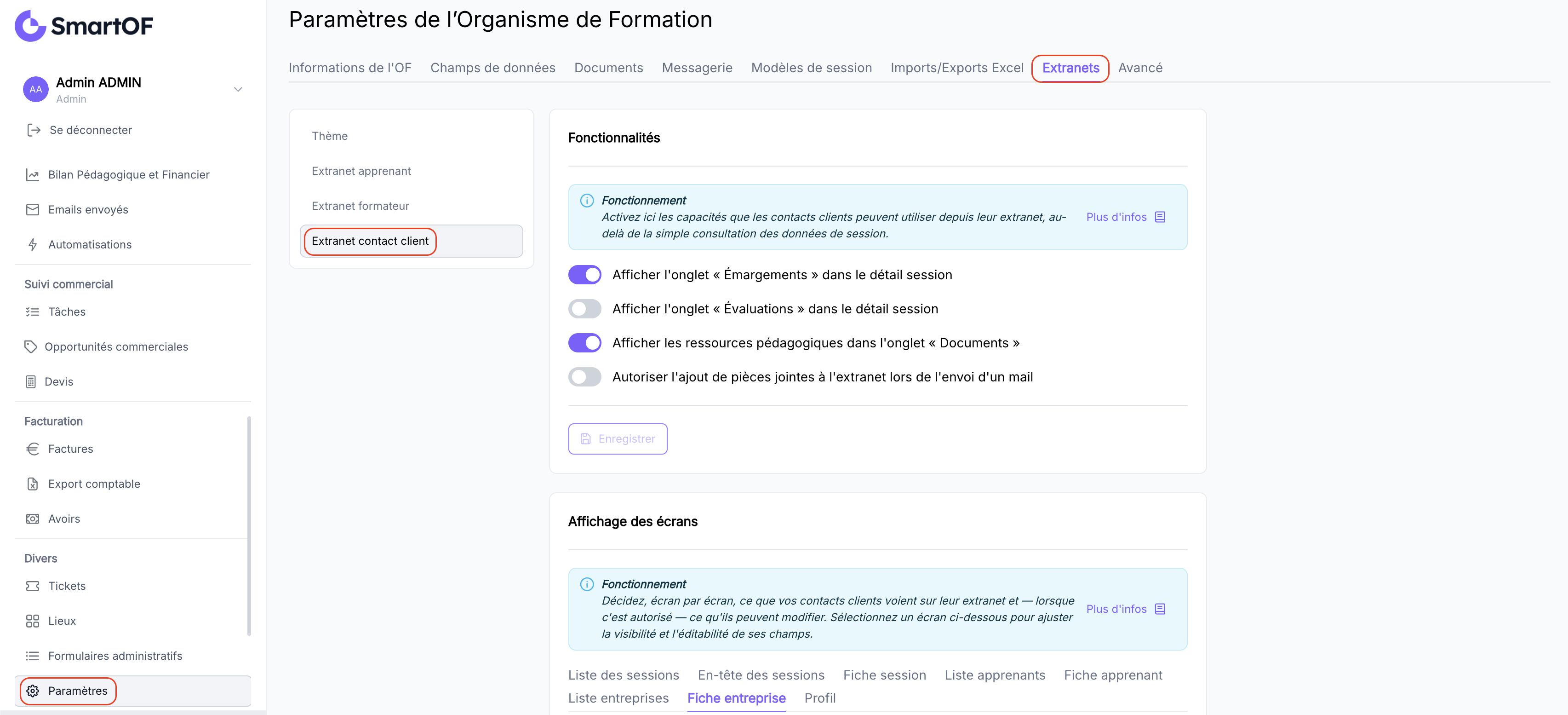Open the Informations de l'OF tab
This screenshot has height=715, width=1568.
[350, 68]
